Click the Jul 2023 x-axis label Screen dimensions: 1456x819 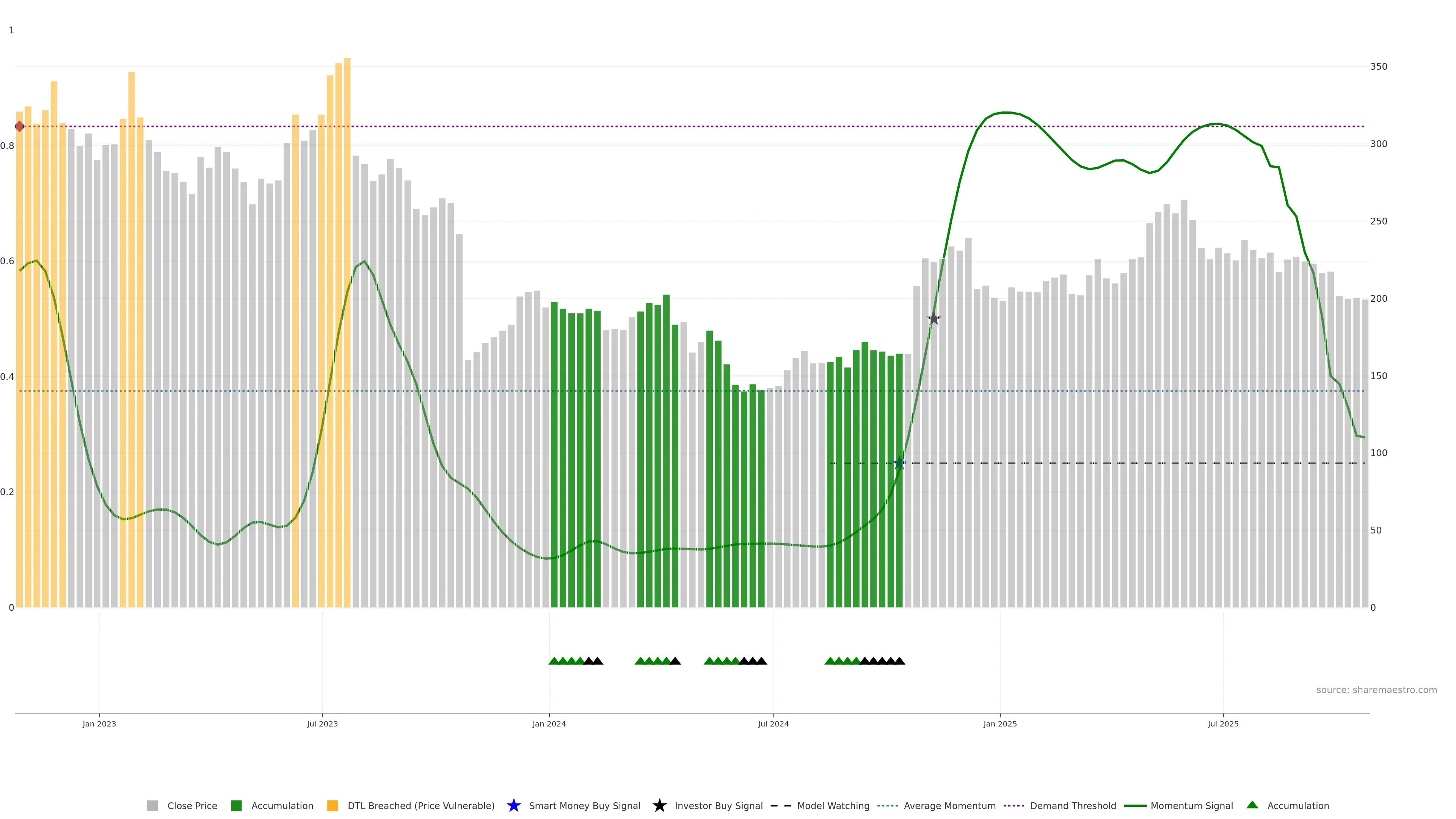tap(322, 723)
